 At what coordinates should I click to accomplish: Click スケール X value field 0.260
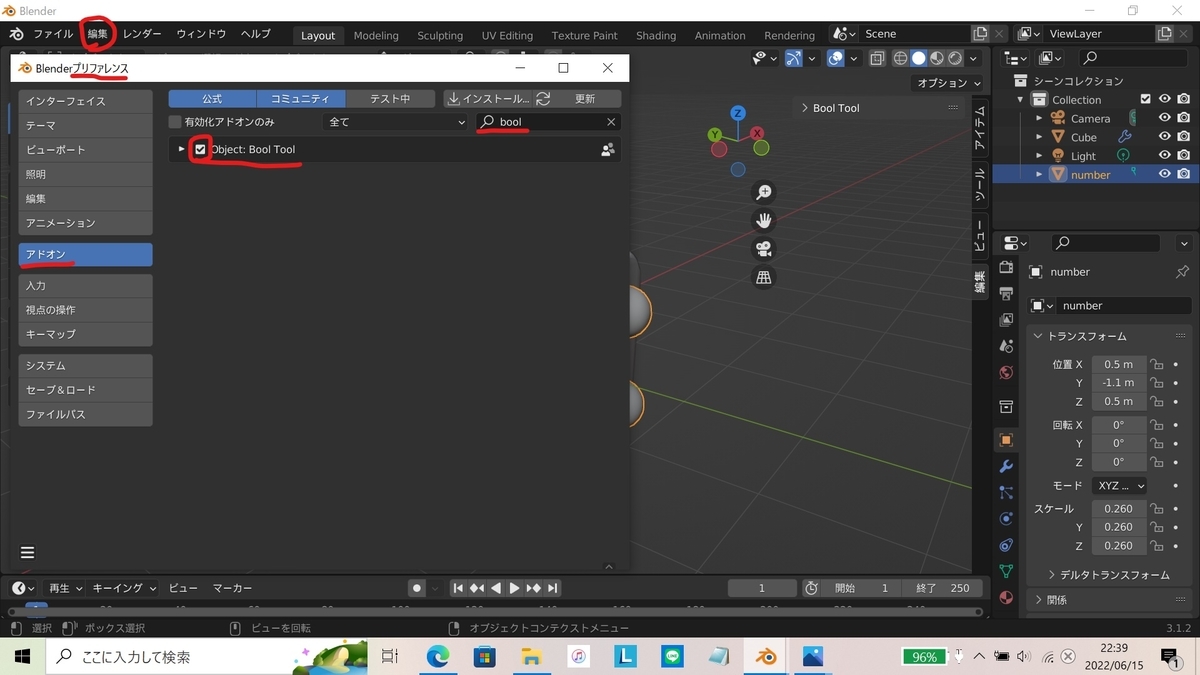1119,508
